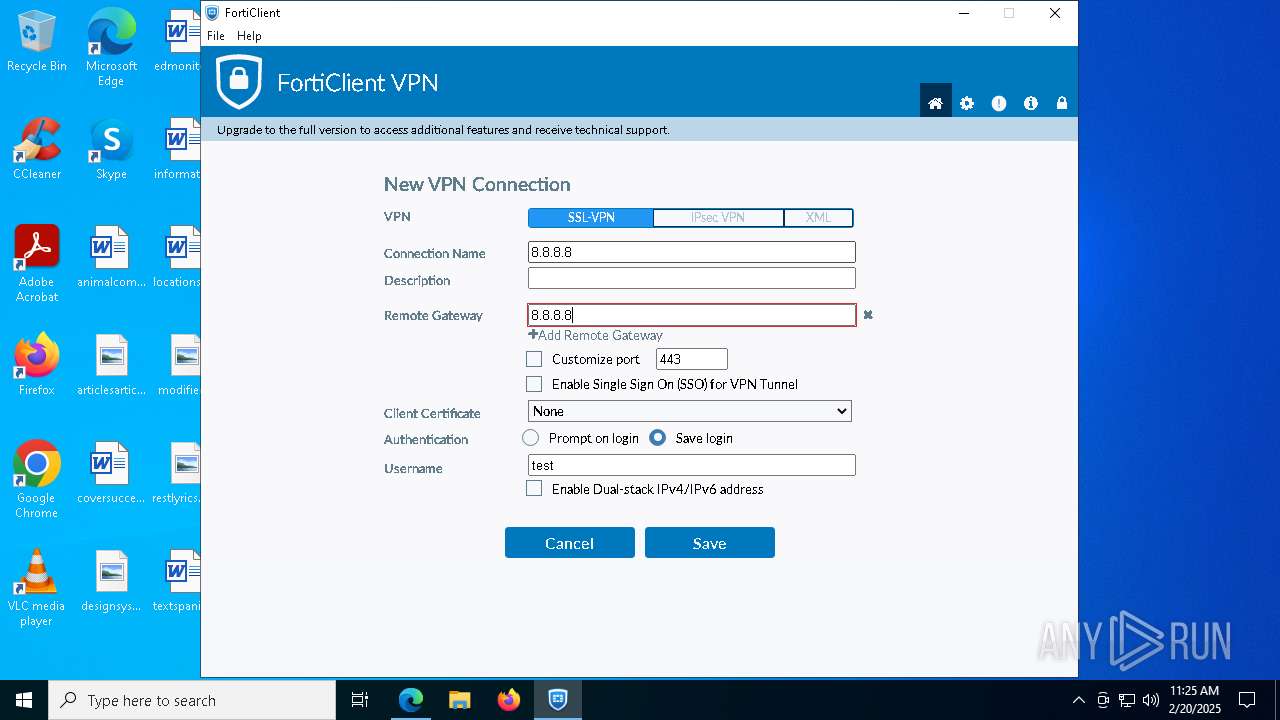The height and width of the screenshot is (720, 1280).
Task: Open Task View on the taskbar
Action: [x=360, y=700]
